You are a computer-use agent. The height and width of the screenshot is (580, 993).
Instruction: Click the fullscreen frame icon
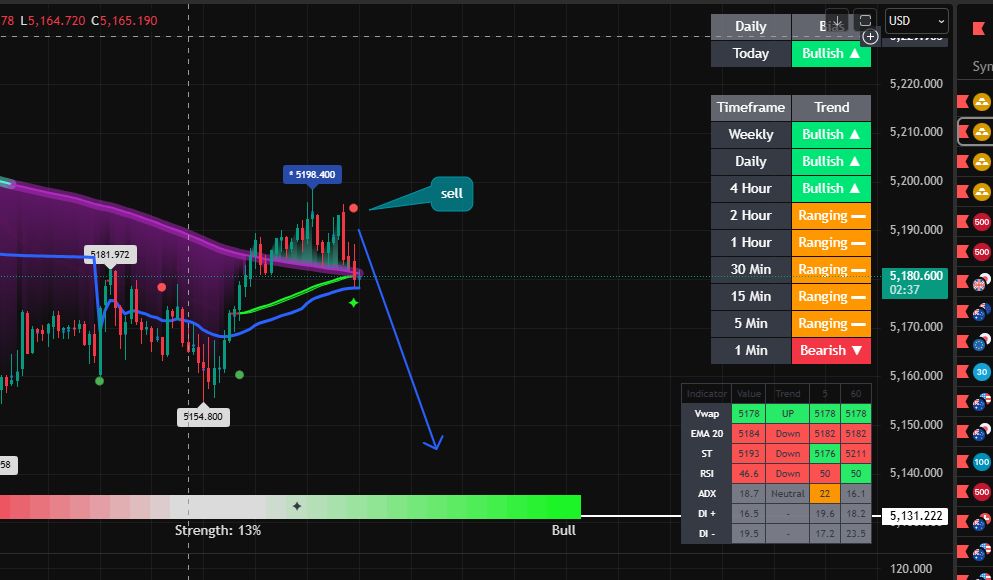point(865,21)
